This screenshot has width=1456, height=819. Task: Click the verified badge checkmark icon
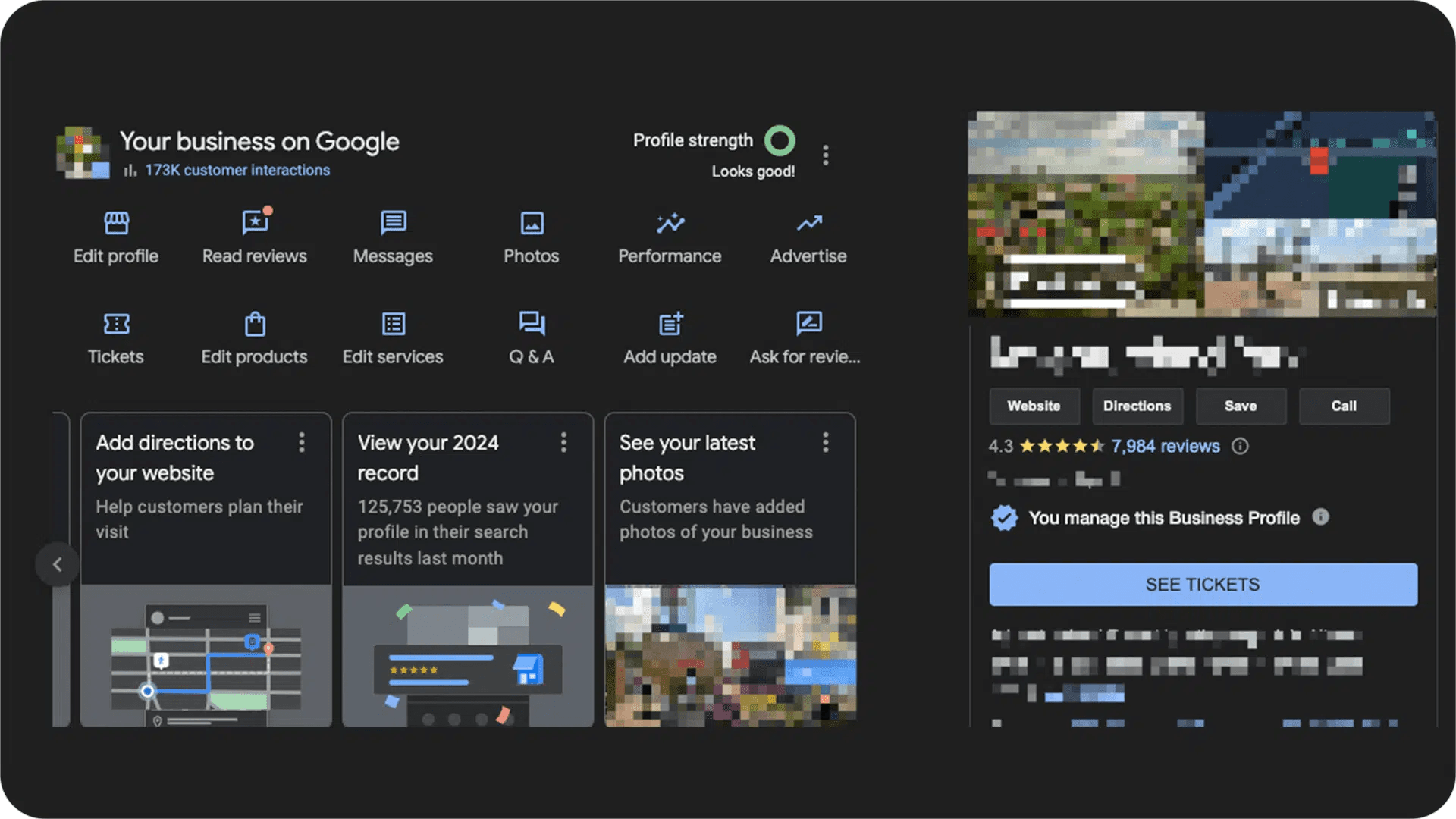pos(1005,518)
